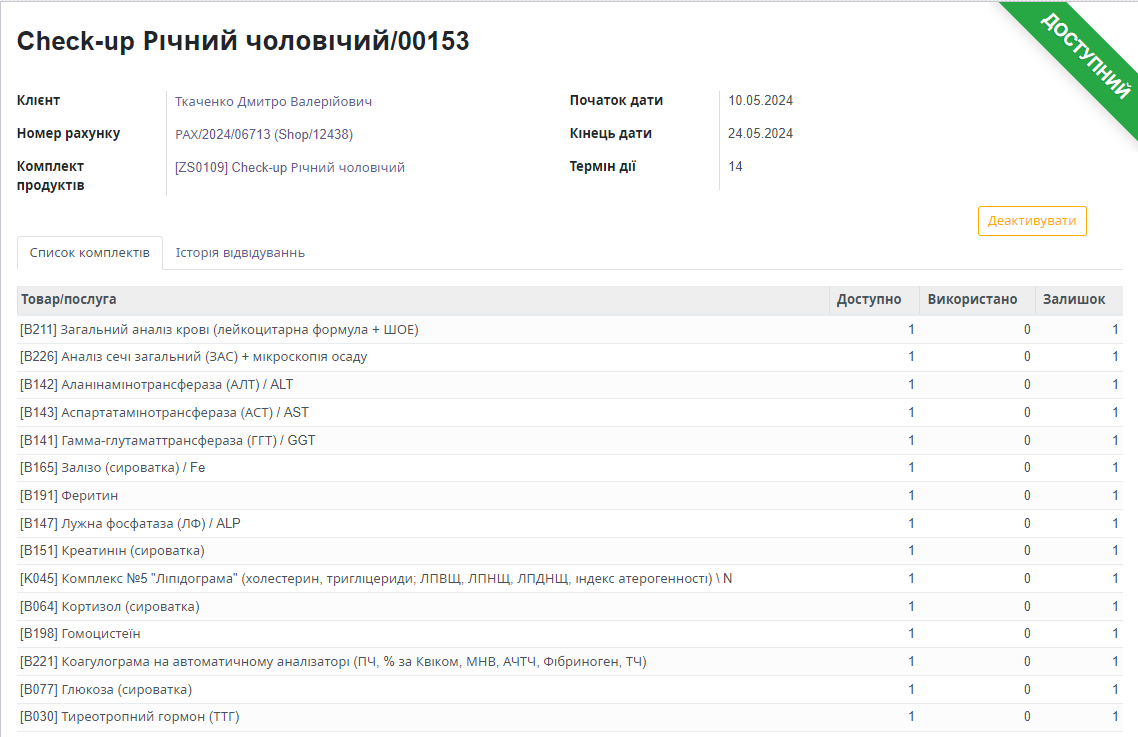Click the Використано column header
The image size is (1138, 737).
[972, 300]
